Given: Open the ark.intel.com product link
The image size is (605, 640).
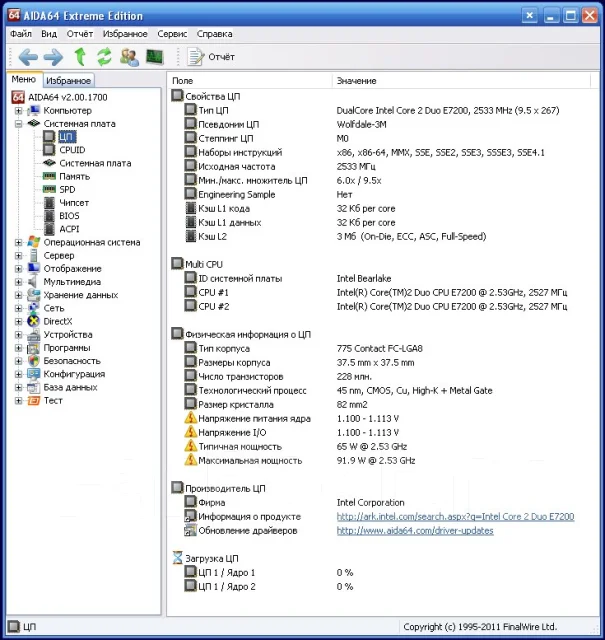Looking at the screenshot, I should tap(455, 517).
